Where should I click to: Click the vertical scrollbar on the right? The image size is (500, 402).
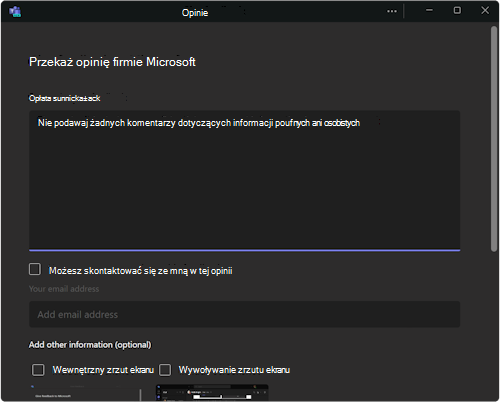[x=494, y=139]
